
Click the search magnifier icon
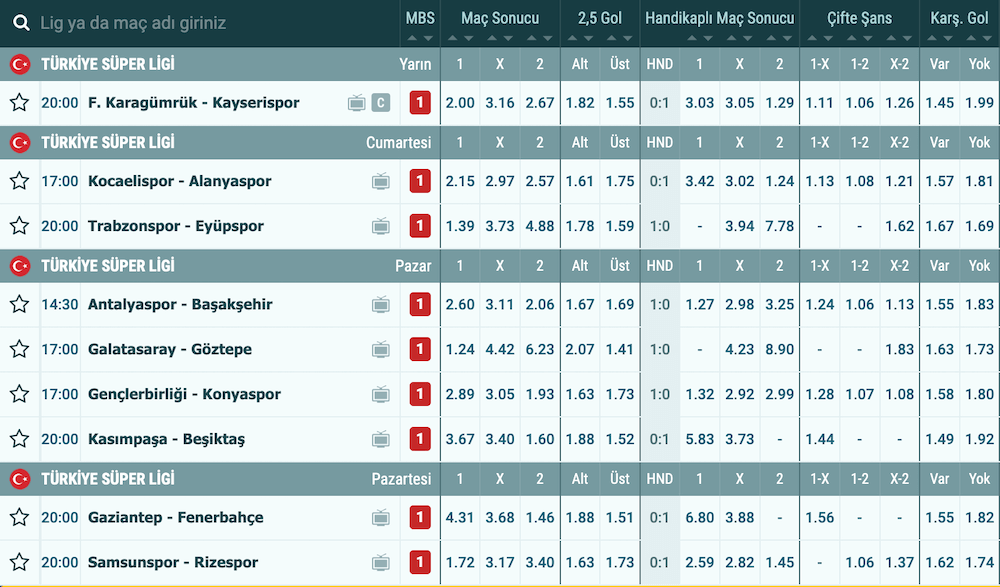[20, 22]
